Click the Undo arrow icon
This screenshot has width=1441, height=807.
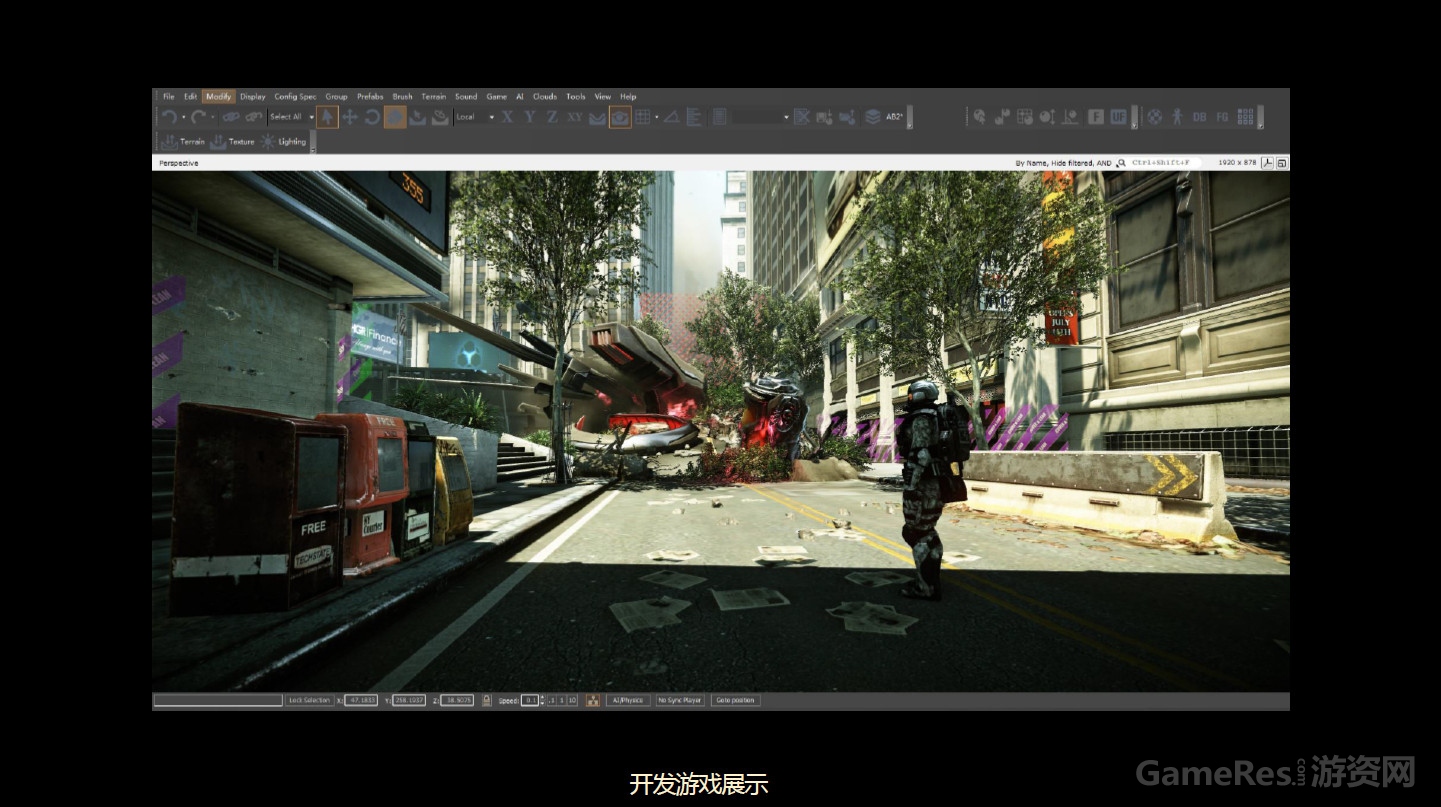point(169,117)
